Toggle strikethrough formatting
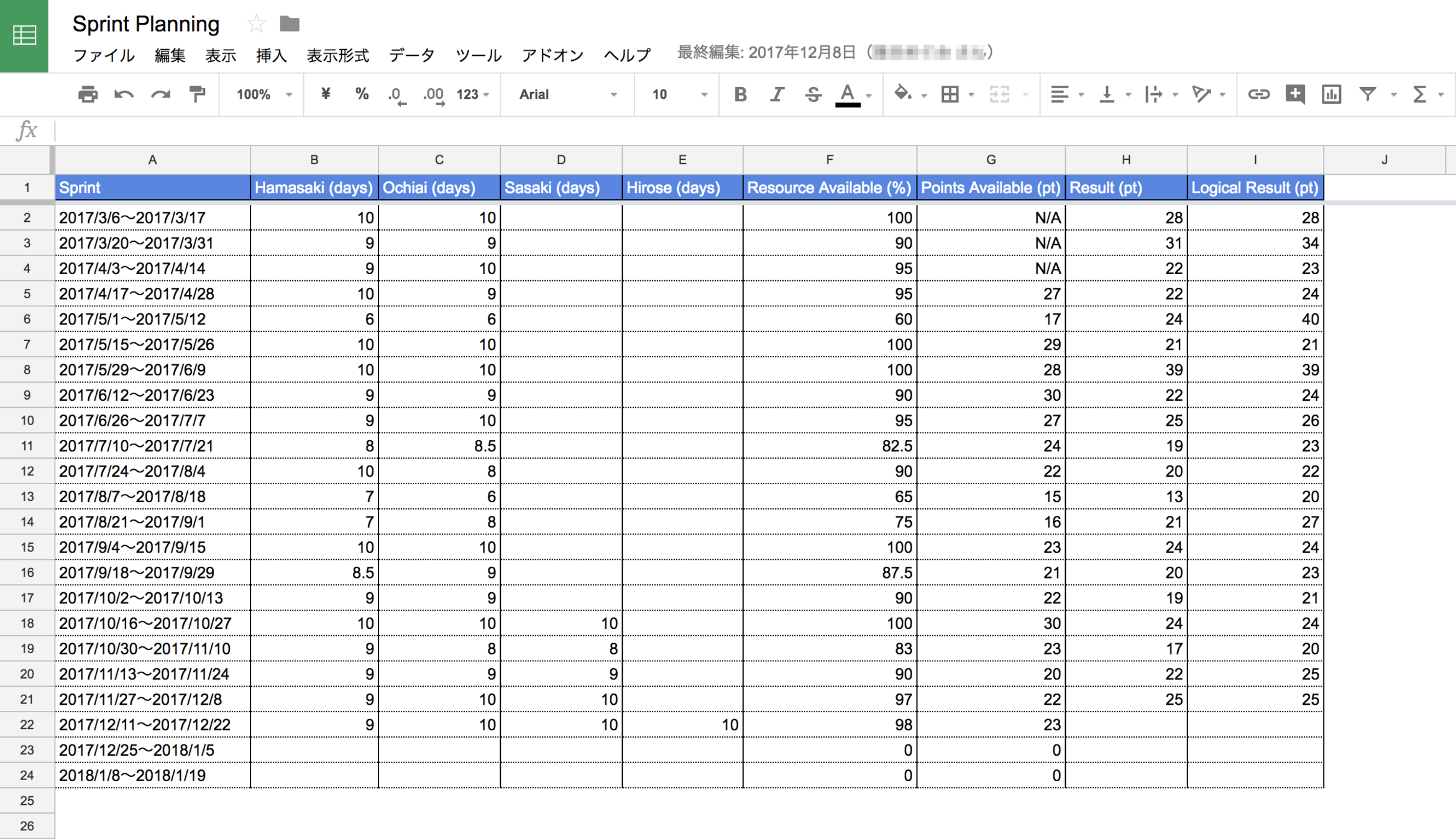The image size is (1456, 839). [x=812, y=94]
